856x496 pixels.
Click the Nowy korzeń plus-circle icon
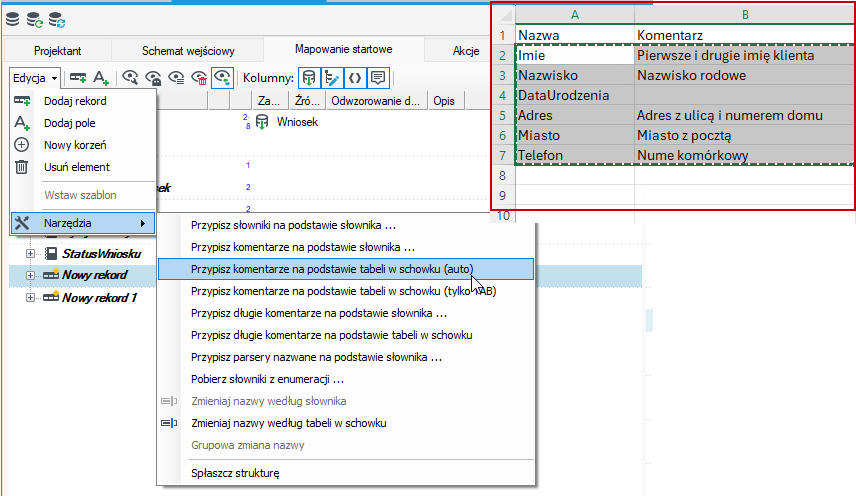point(21,145)
